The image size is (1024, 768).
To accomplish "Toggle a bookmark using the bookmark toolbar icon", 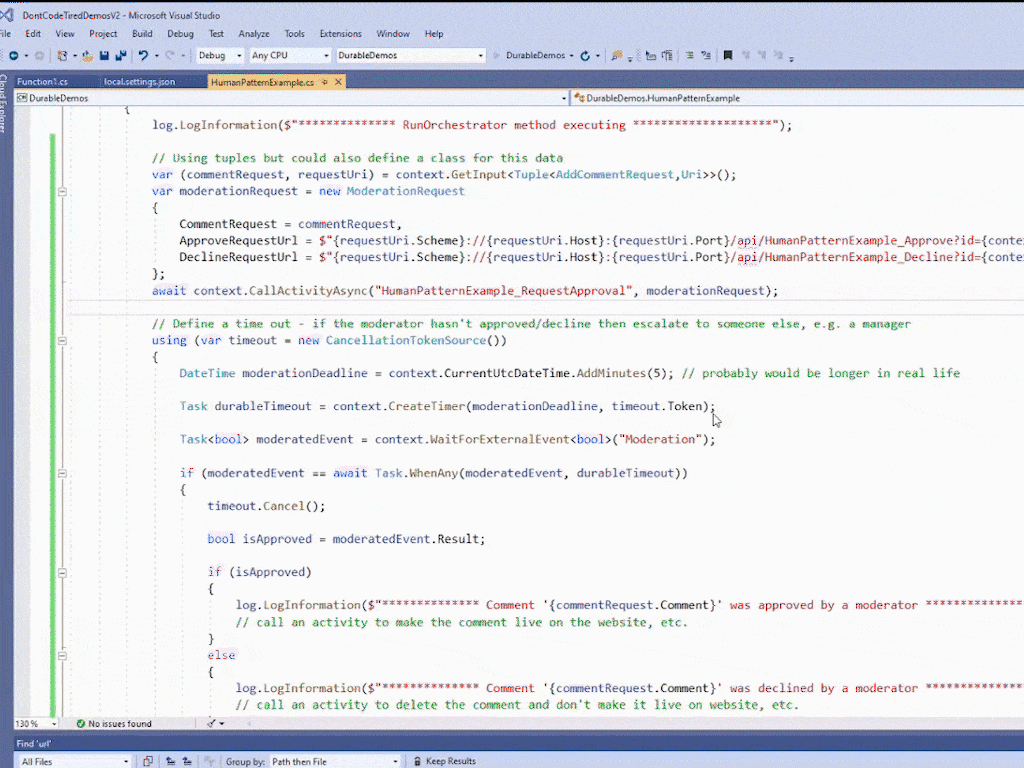I will coord(728,57).
